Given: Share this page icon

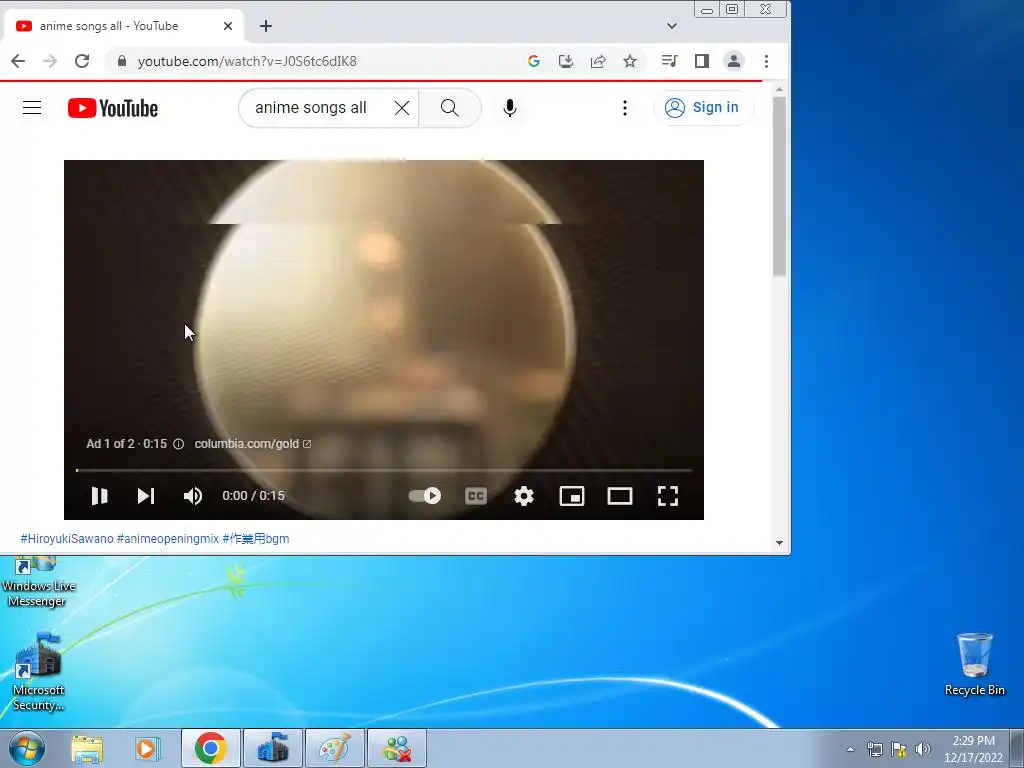Looking at the screenshot, I should point(598,61).
